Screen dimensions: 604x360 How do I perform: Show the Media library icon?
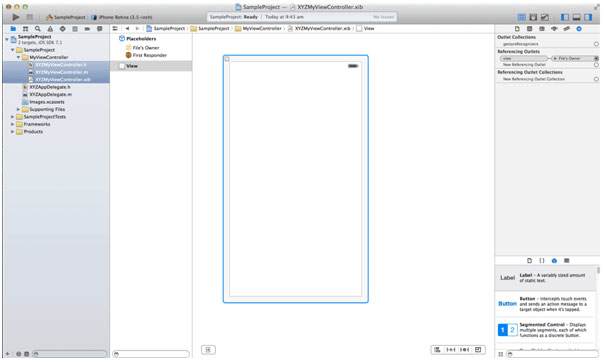point(567,261)
